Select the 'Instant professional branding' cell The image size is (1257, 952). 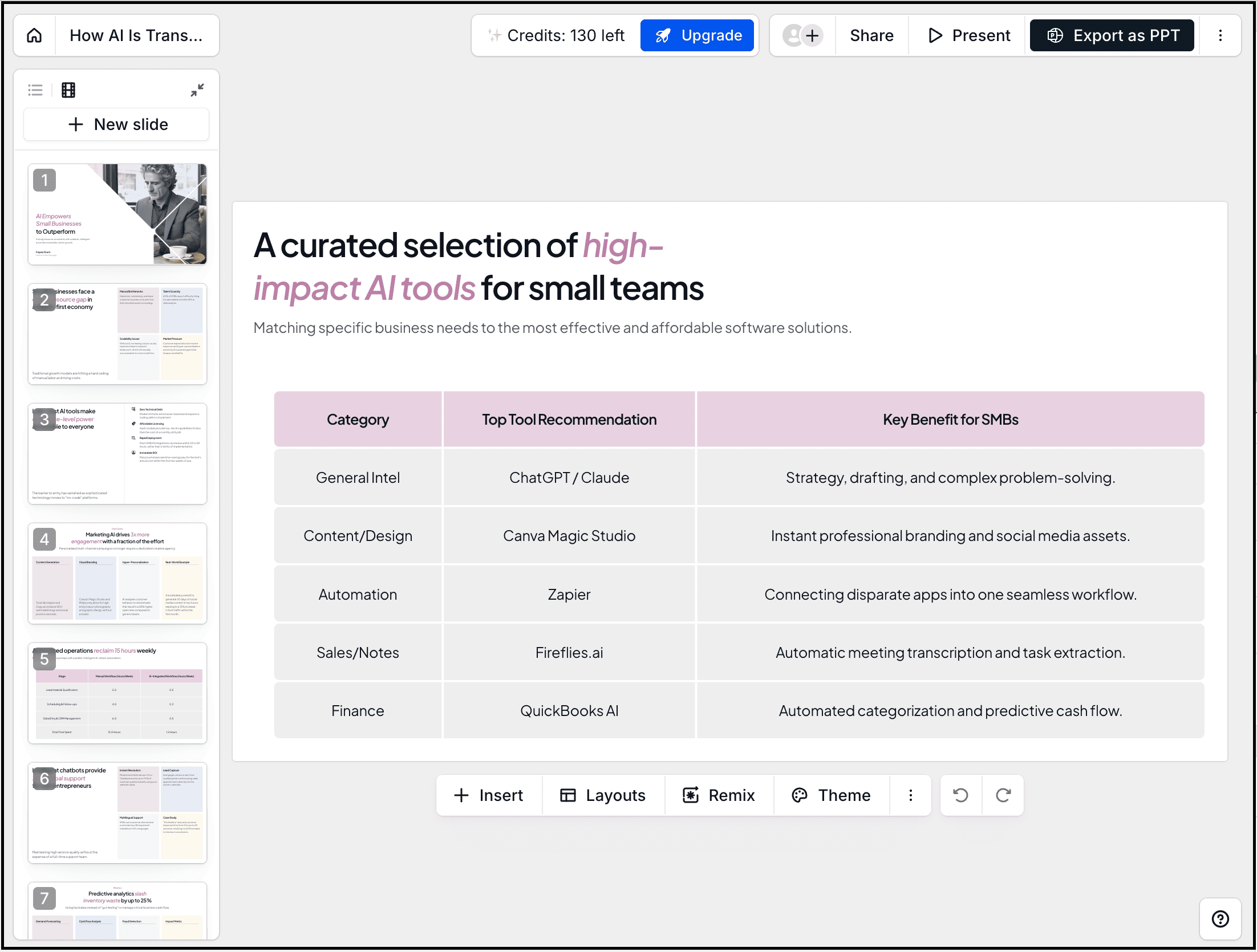[951, 536]
